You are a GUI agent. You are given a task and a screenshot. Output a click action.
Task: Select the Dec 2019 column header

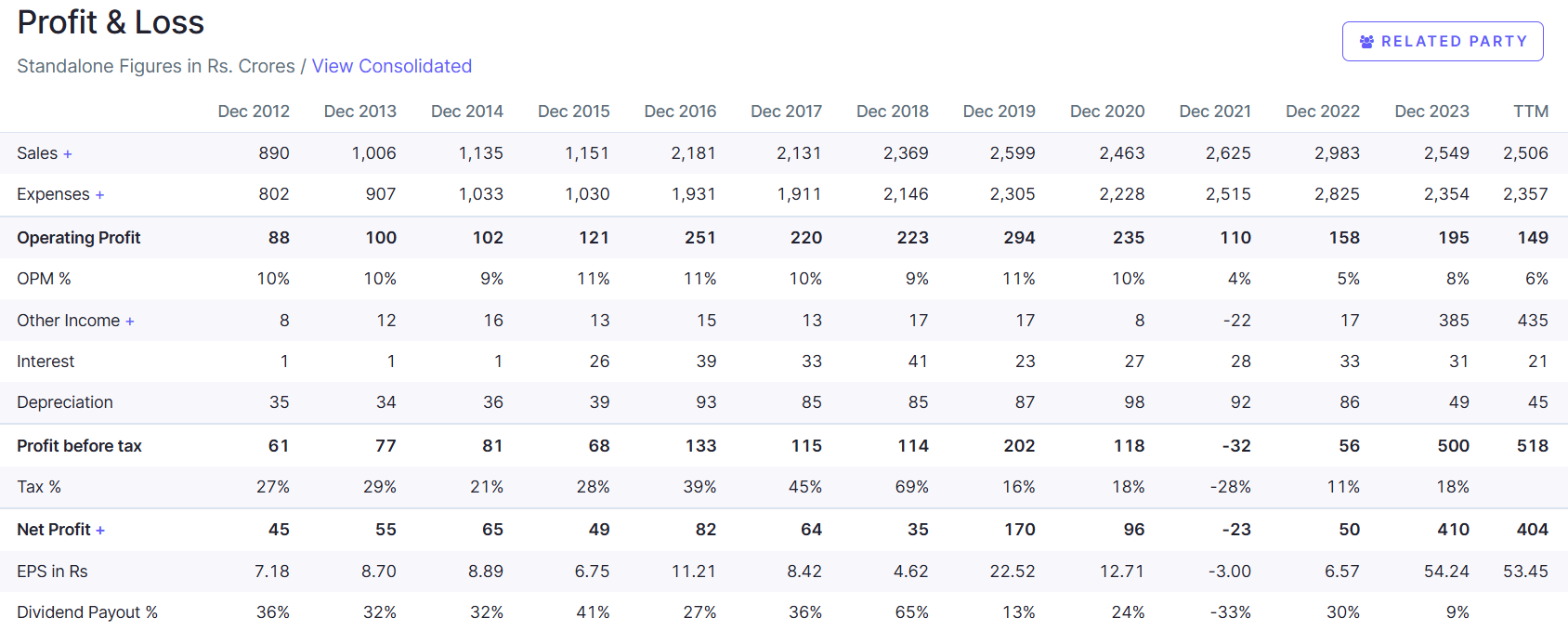tap(1000, 112)
